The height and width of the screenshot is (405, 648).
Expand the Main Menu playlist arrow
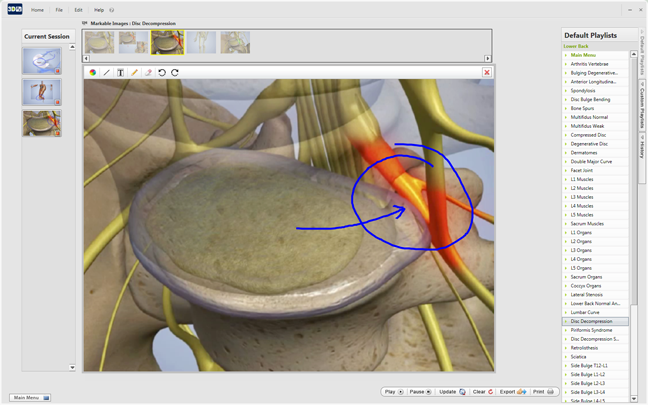pyautogui.click(x=566, y=55)
